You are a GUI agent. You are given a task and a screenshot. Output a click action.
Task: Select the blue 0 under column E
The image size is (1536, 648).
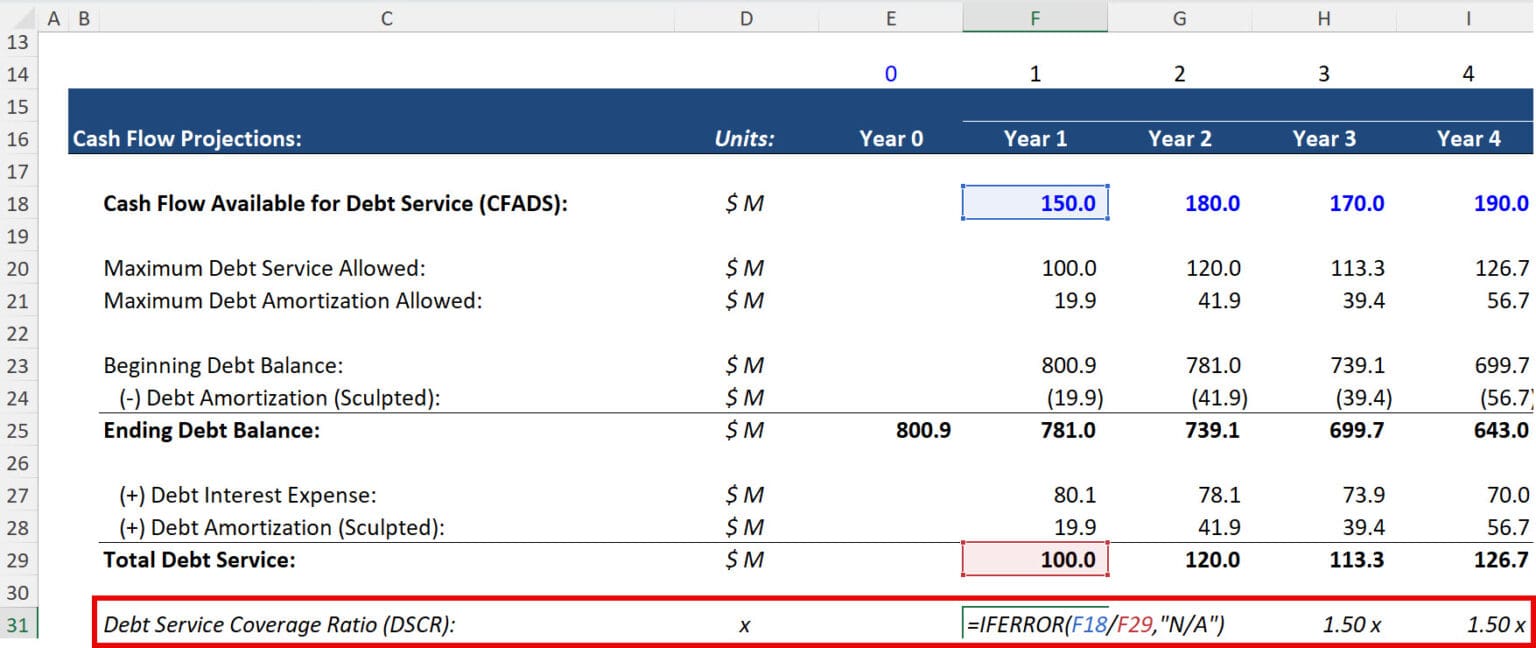tap(892, 73)
